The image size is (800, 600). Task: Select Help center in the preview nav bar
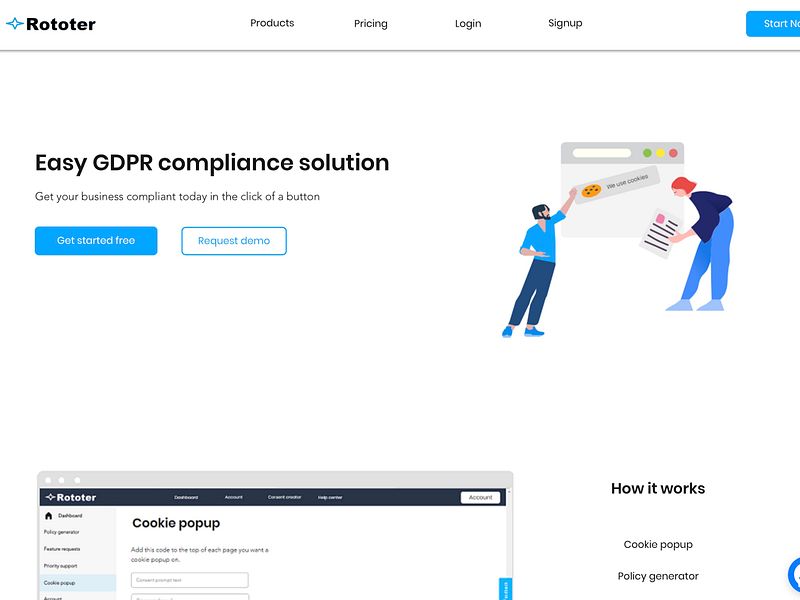coord(330,497)
